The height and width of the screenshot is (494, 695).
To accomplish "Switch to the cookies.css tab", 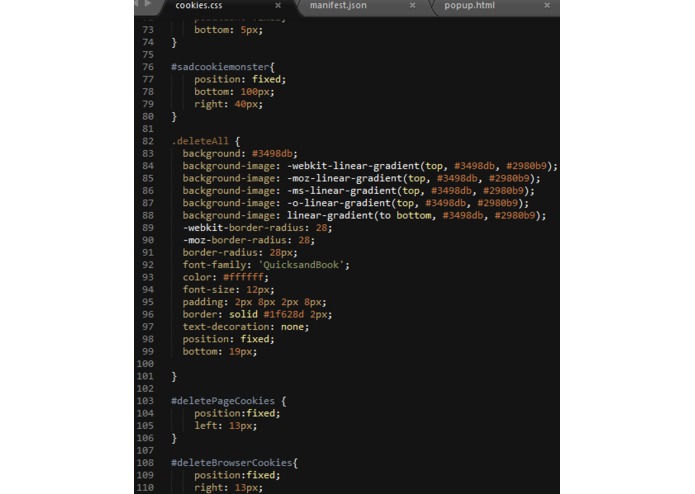I will pos(199,5).
